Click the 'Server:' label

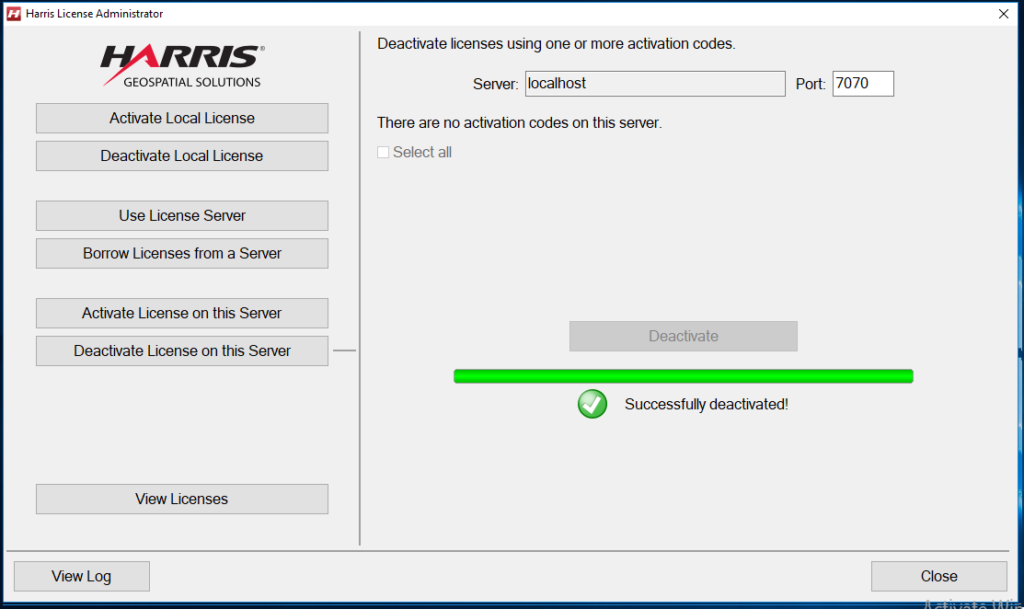click(496, 84)
